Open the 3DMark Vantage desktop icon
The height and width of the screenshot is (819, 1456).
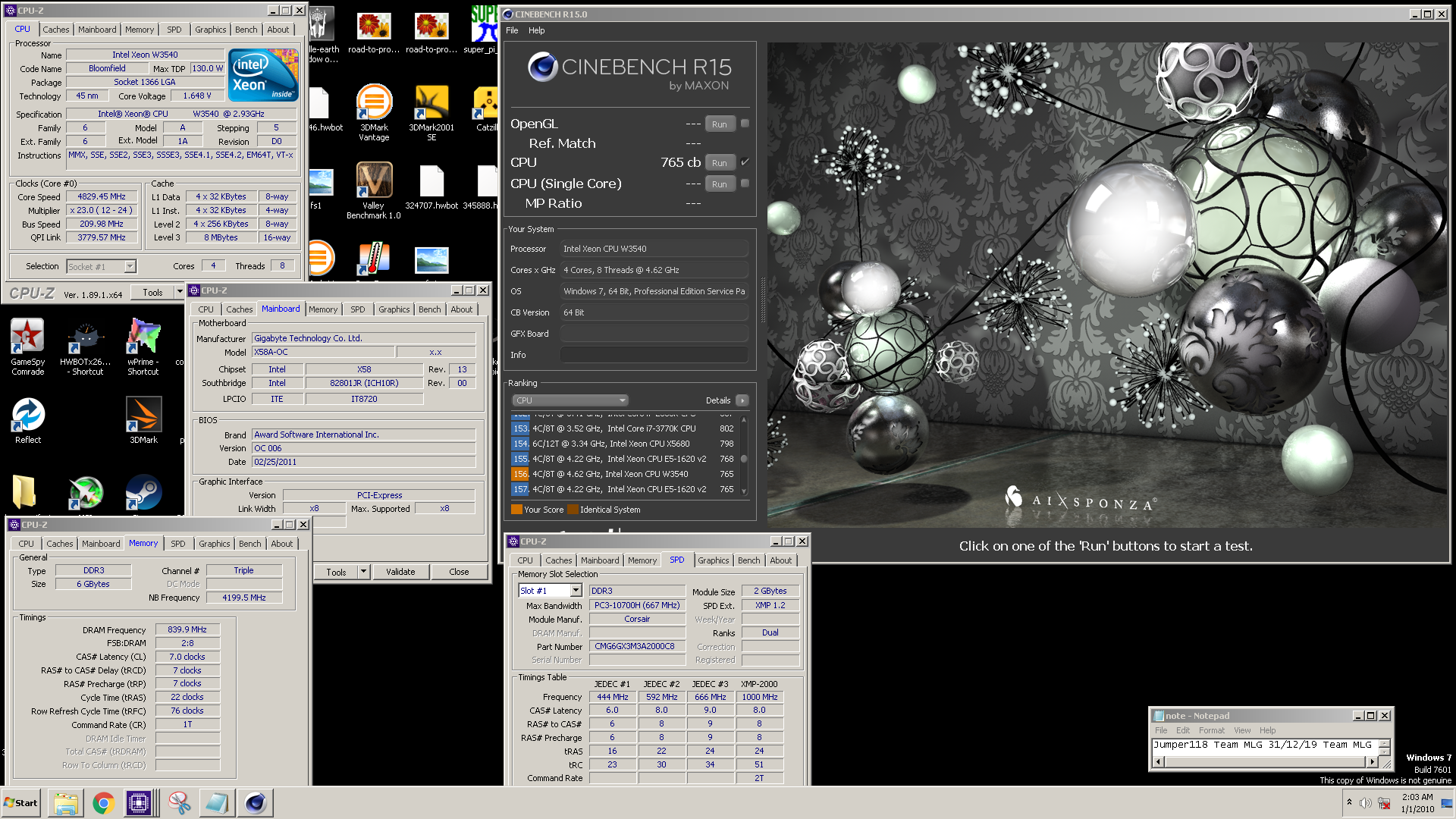coord(374,112)
